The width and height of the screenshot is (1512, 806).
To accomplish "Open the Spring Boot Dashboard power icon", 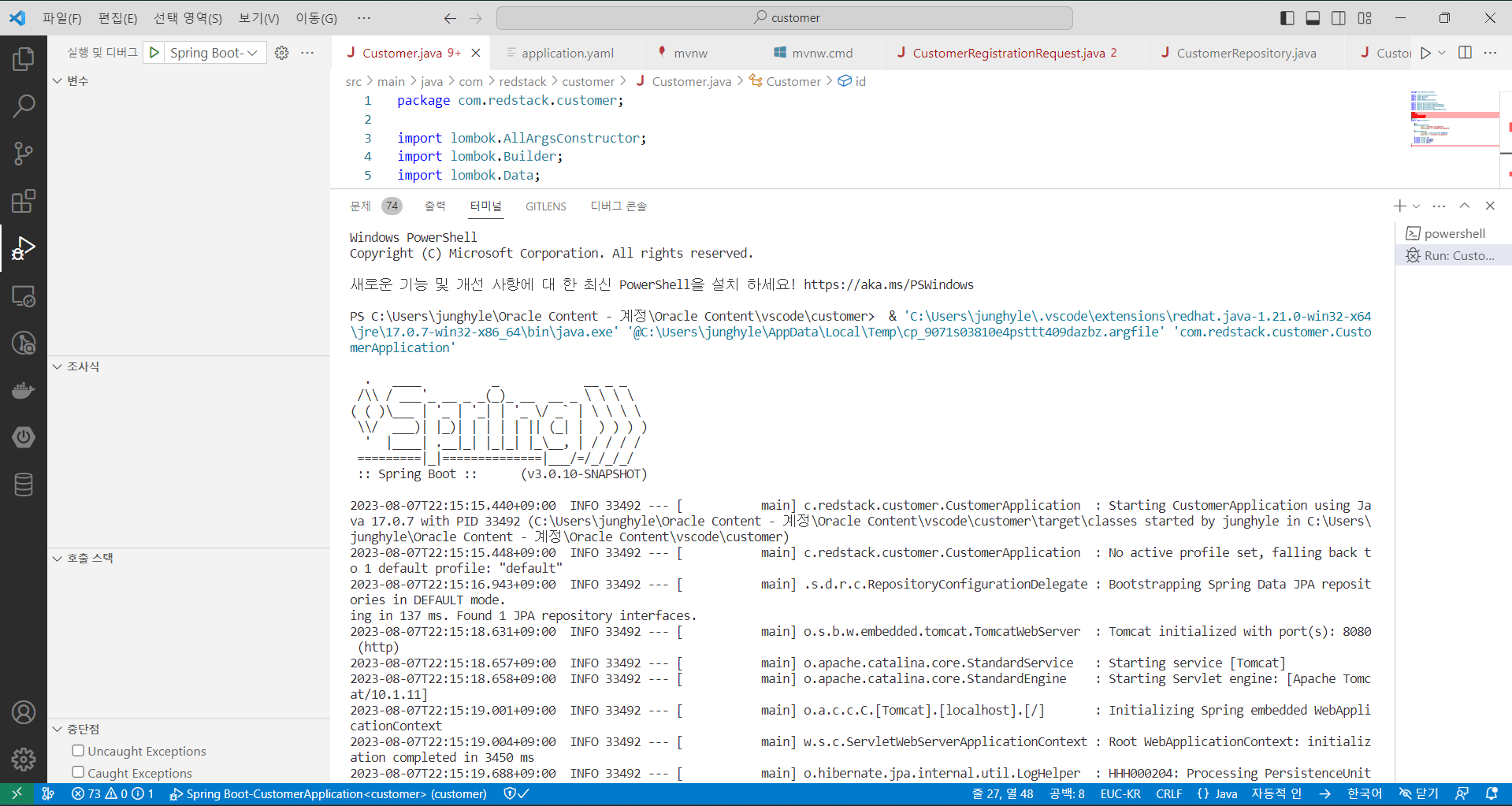I will [24, 437].
